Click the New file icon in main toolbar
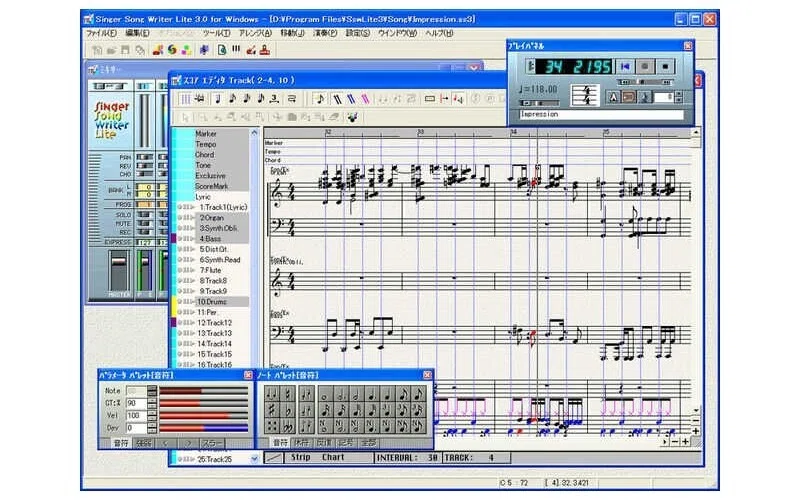800x500 pixels. (97, 50)
